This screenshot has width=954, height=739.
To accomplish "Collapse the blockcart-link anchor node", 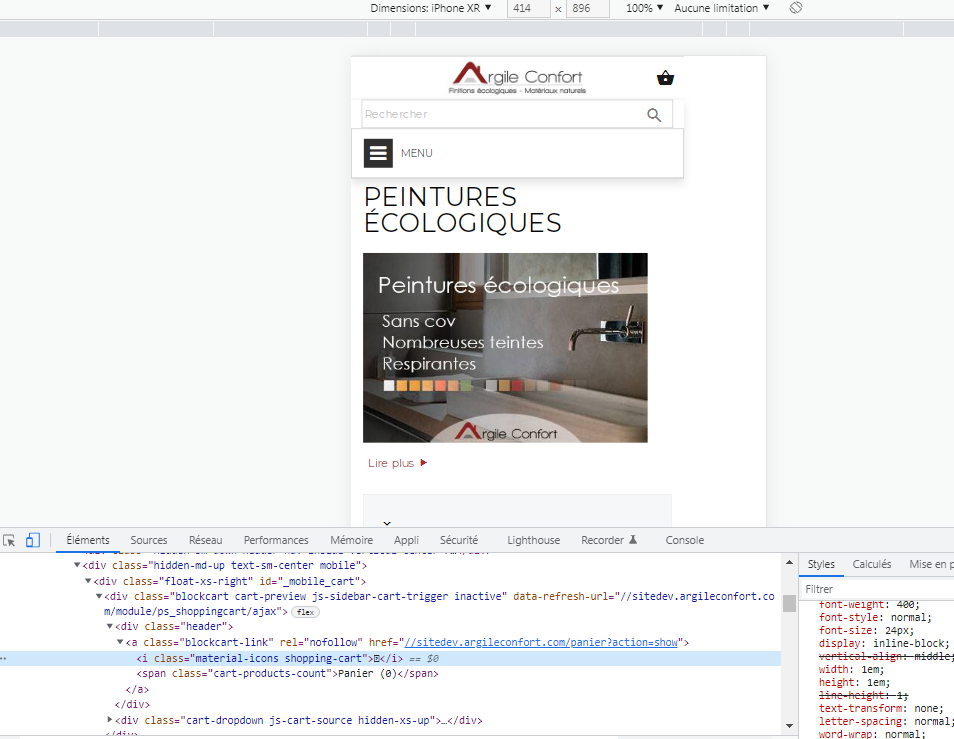I will tap(120, 642).
